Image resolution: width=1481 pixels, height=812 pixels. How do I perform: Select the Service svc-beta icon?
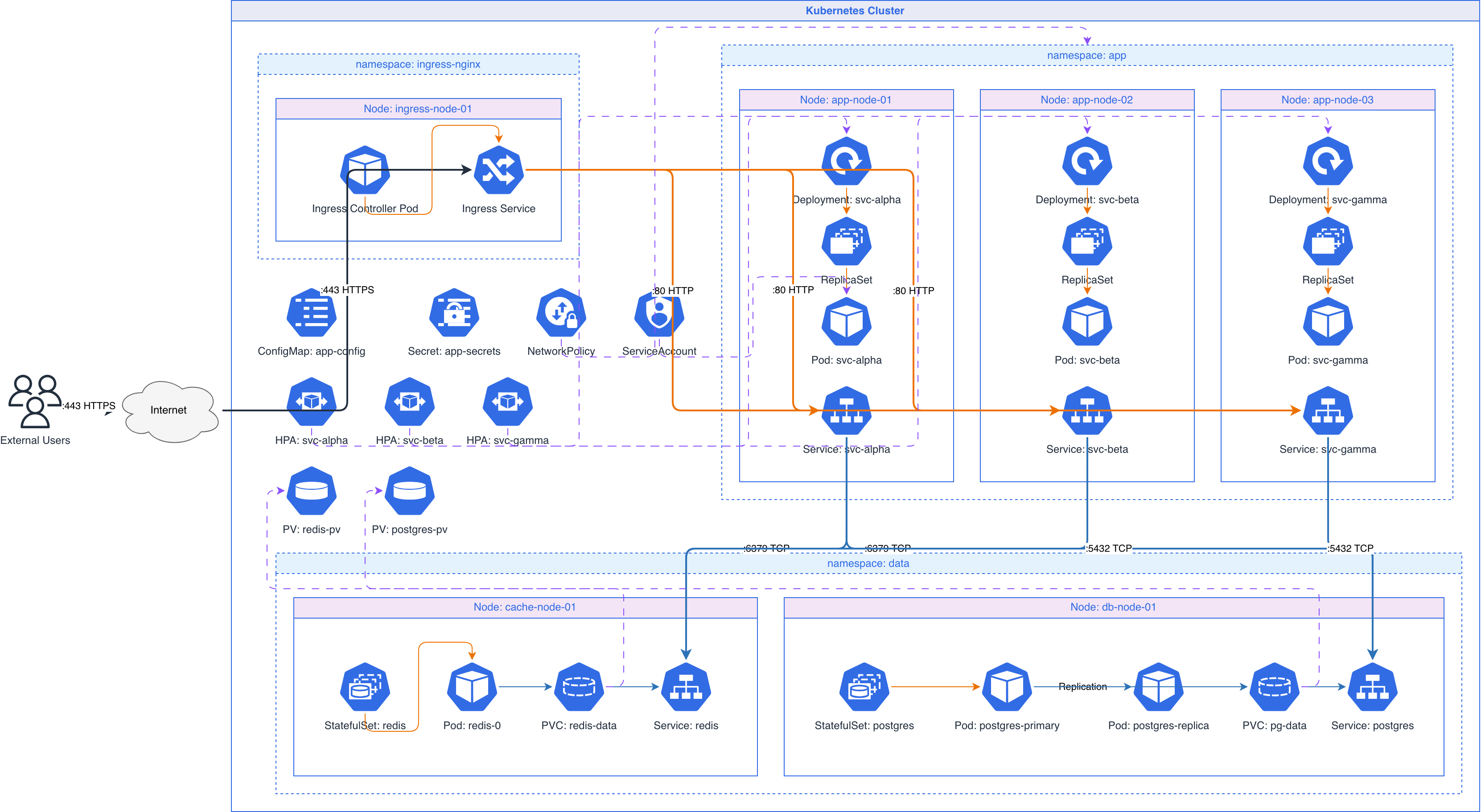(1087, 410)
